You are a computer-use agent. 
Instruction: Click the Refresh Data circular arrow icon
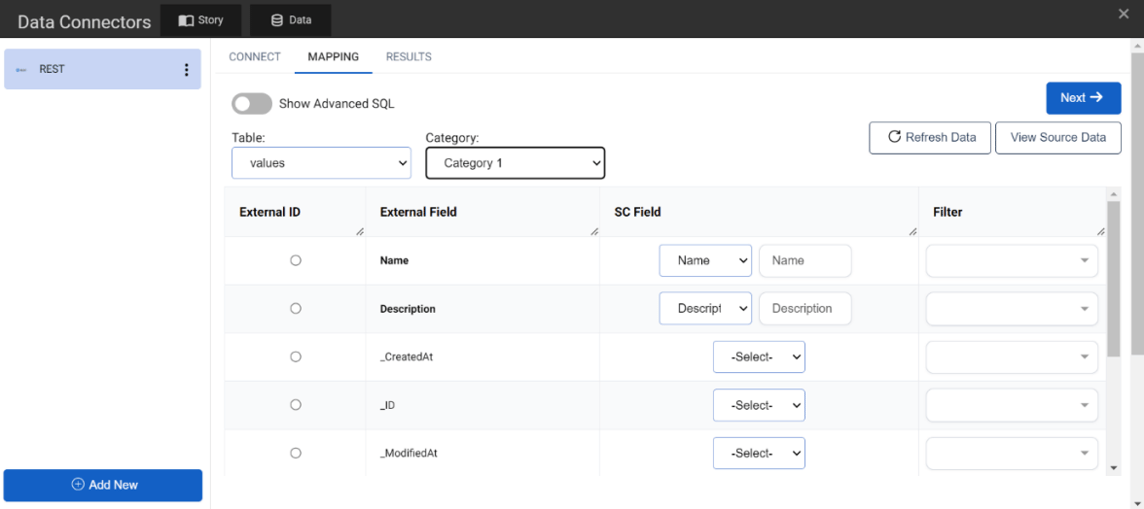[x=894, y=136]
